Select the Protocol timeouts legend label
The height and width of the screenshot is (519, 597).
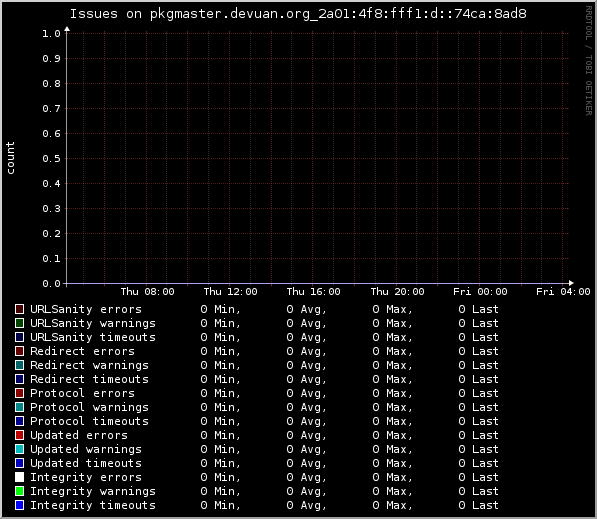pos(89,421)
